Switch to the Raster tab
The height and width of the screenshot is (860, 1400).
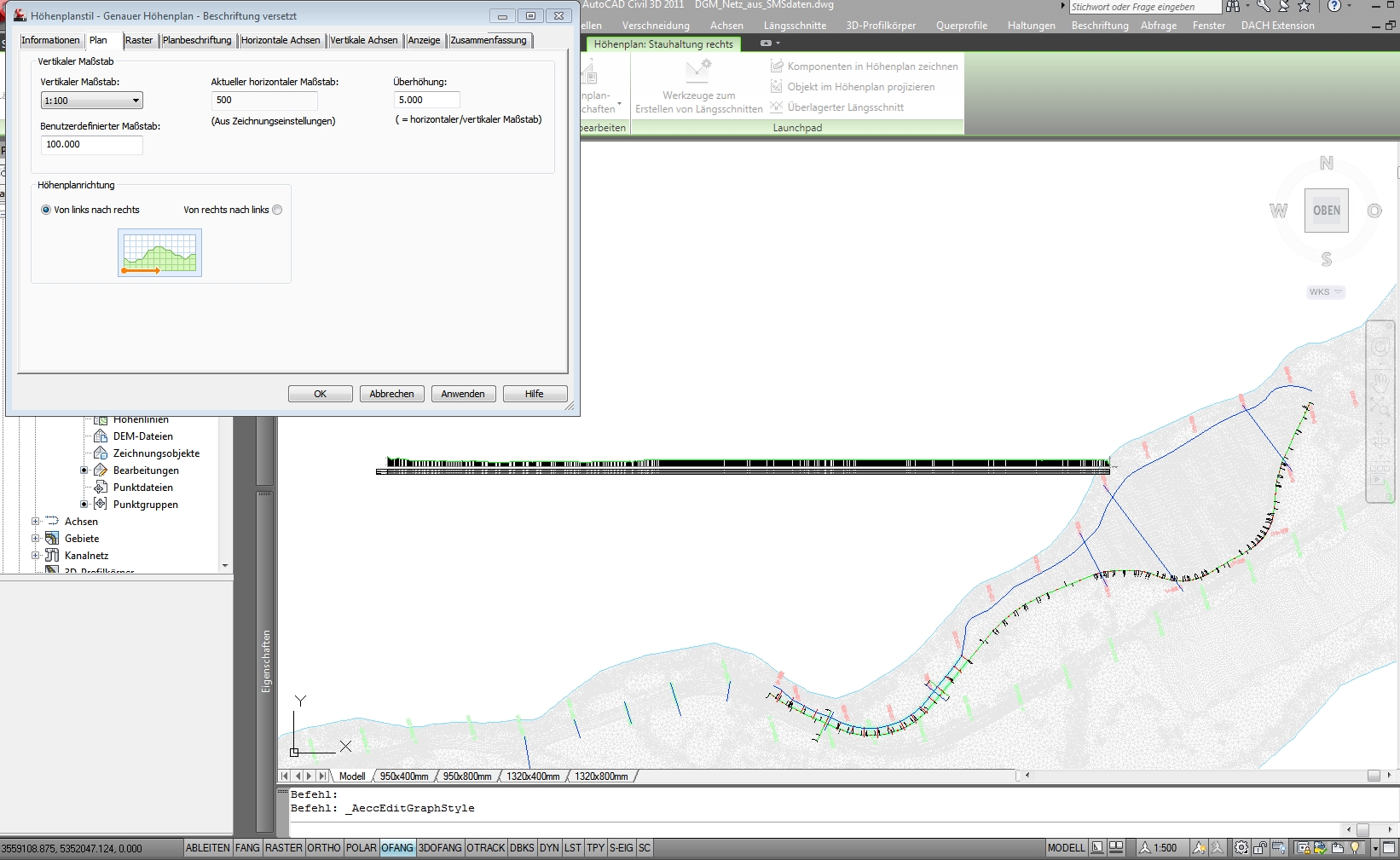coord(139,40)
